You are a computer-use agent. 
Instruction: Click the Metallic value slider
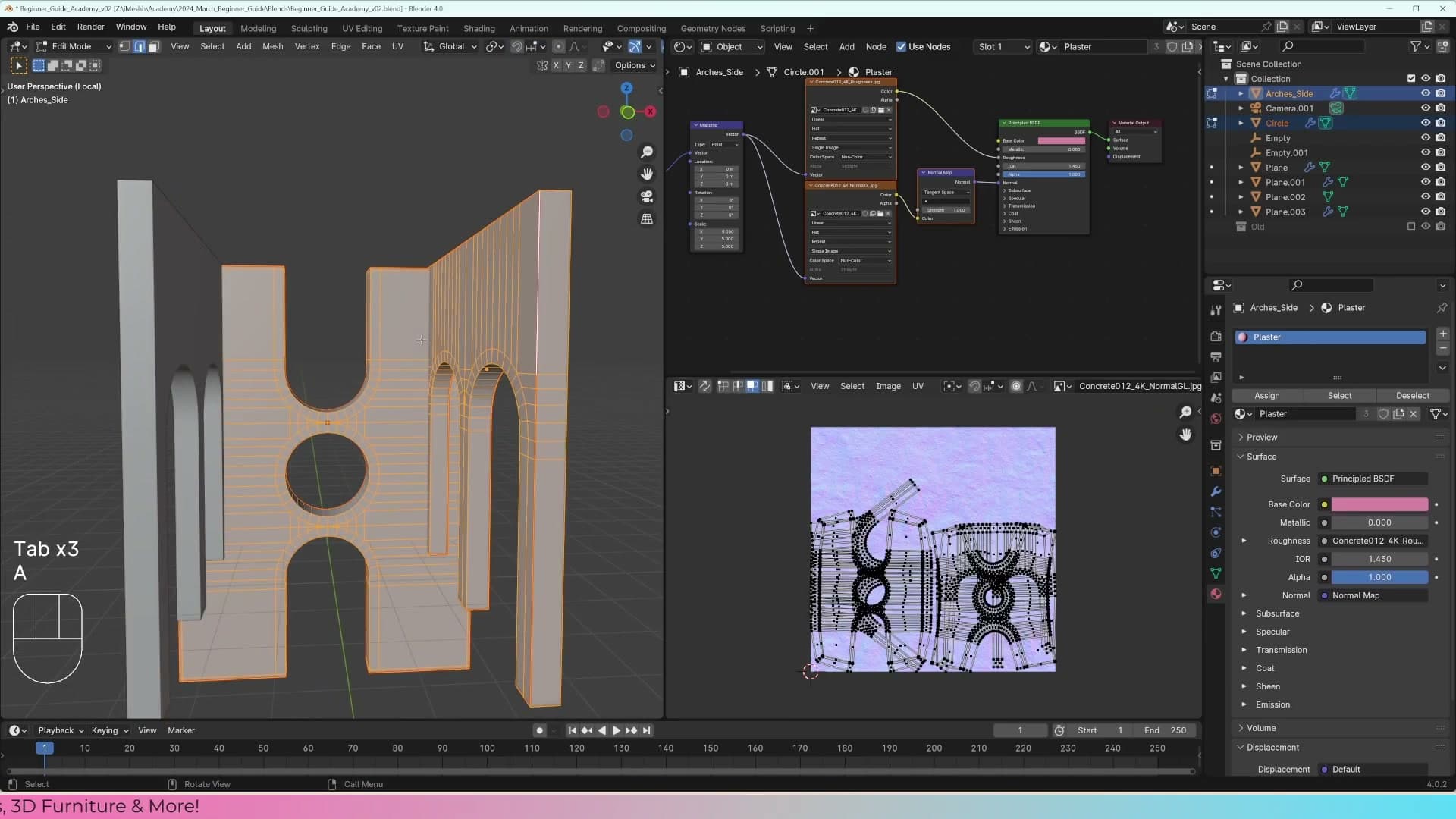point(1379,523)
